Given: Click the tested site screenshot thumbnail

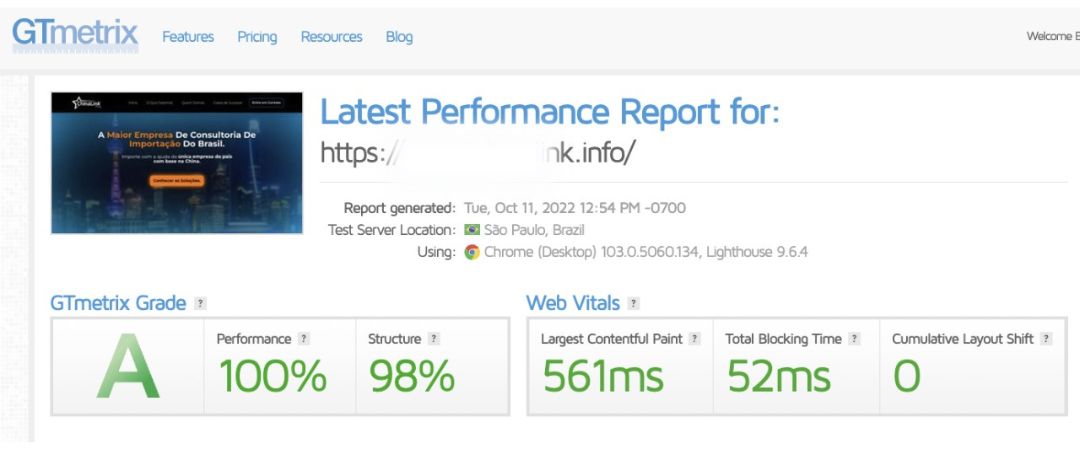Looking at the screenshot, I should coord(177,163).
